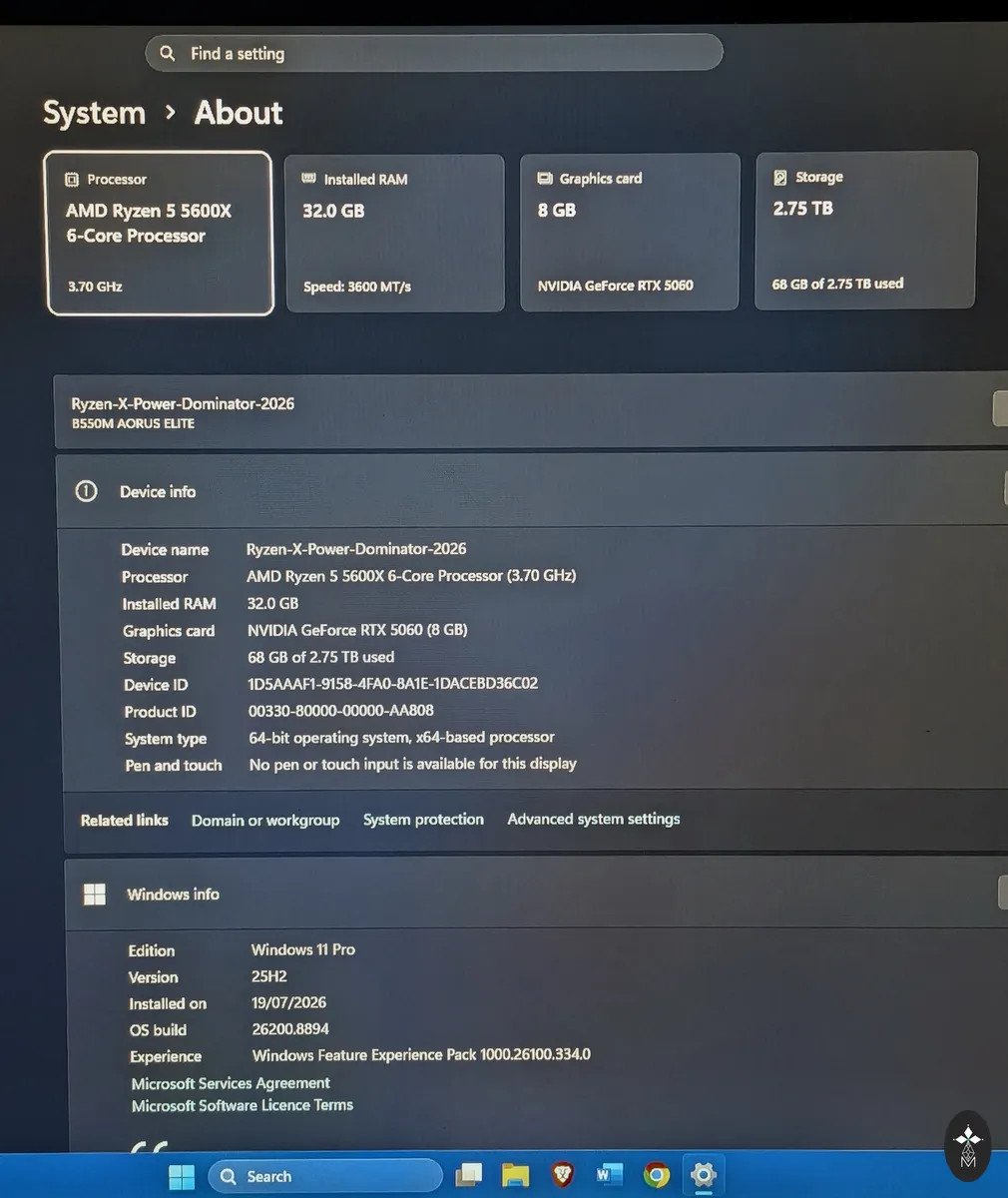Click the B550M AORUS ELITE text
This screenshot has width=1008, height=1198.
(x=133, y=423)
